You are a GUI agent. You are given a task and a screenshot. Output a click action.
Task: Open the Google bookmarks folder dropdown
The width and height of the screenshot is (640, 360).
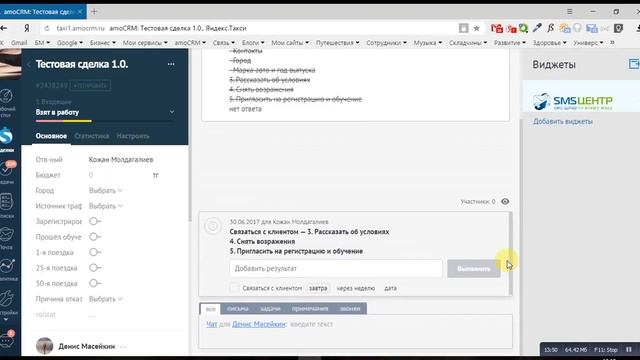(x=70, y=42)
